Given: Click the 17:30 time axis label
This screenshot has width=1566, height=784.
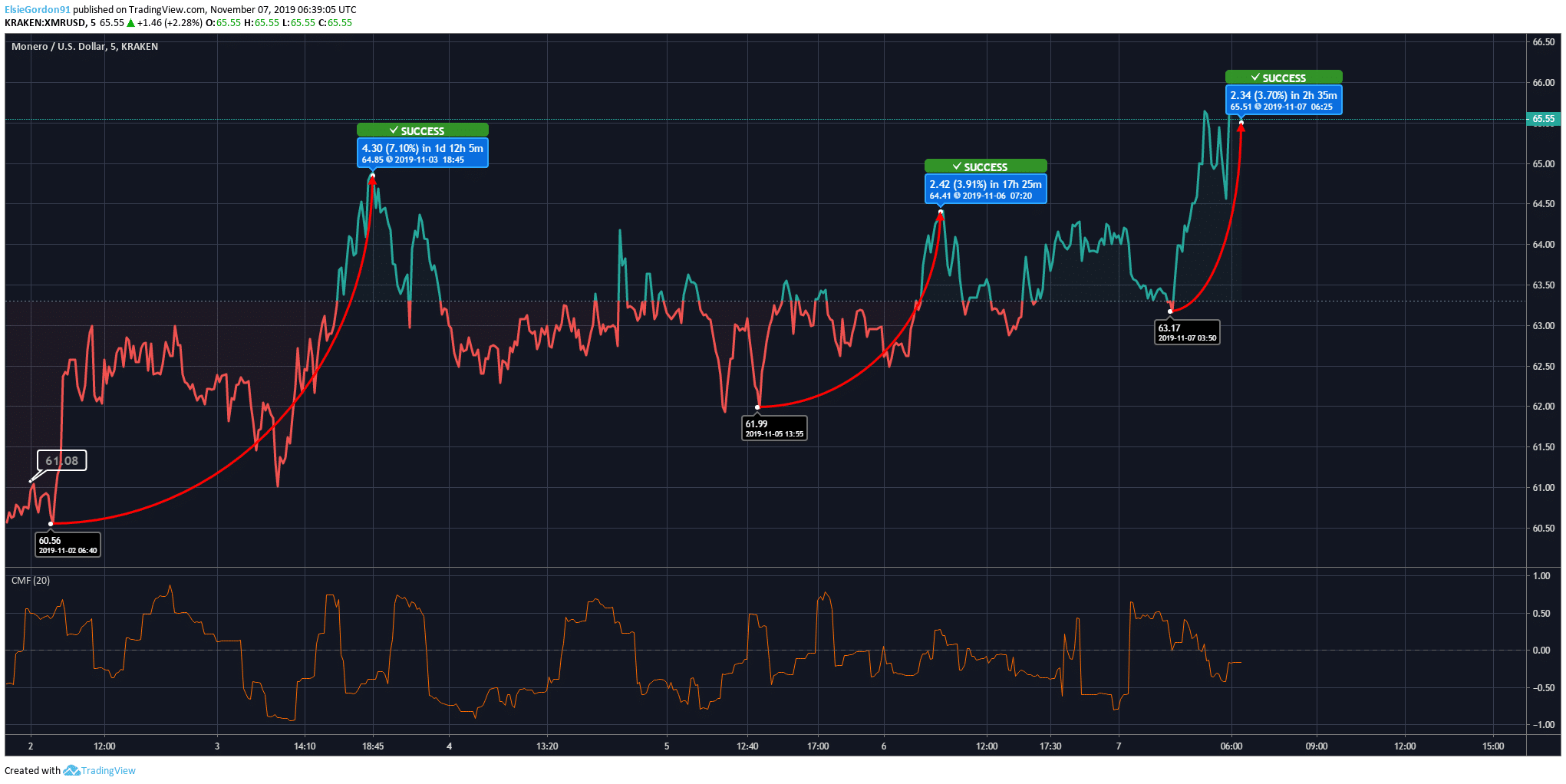Looking at the screenshot, I should pos(1050,746).
